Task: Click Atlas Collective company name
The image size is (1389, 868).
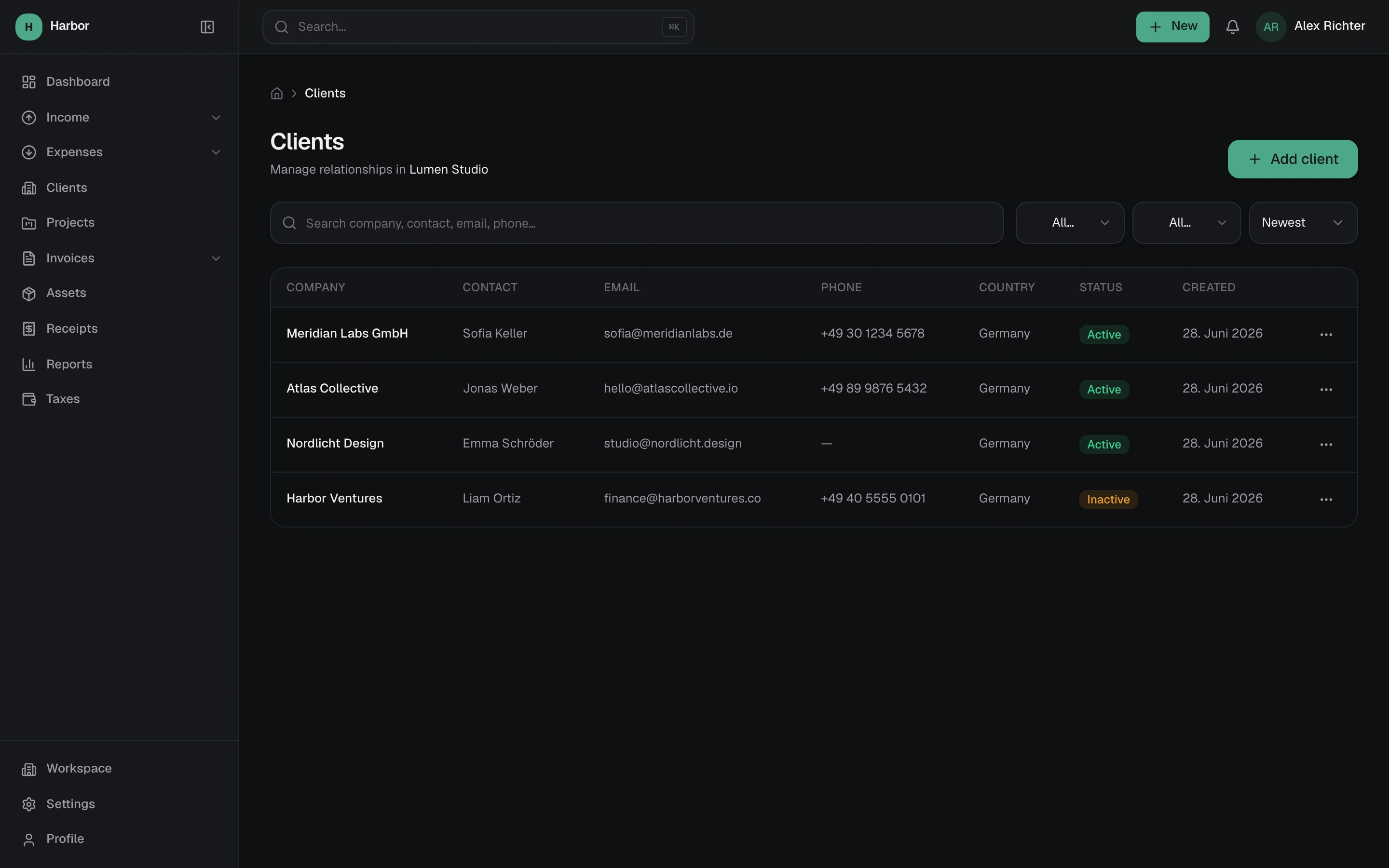Action: point(332,389)
